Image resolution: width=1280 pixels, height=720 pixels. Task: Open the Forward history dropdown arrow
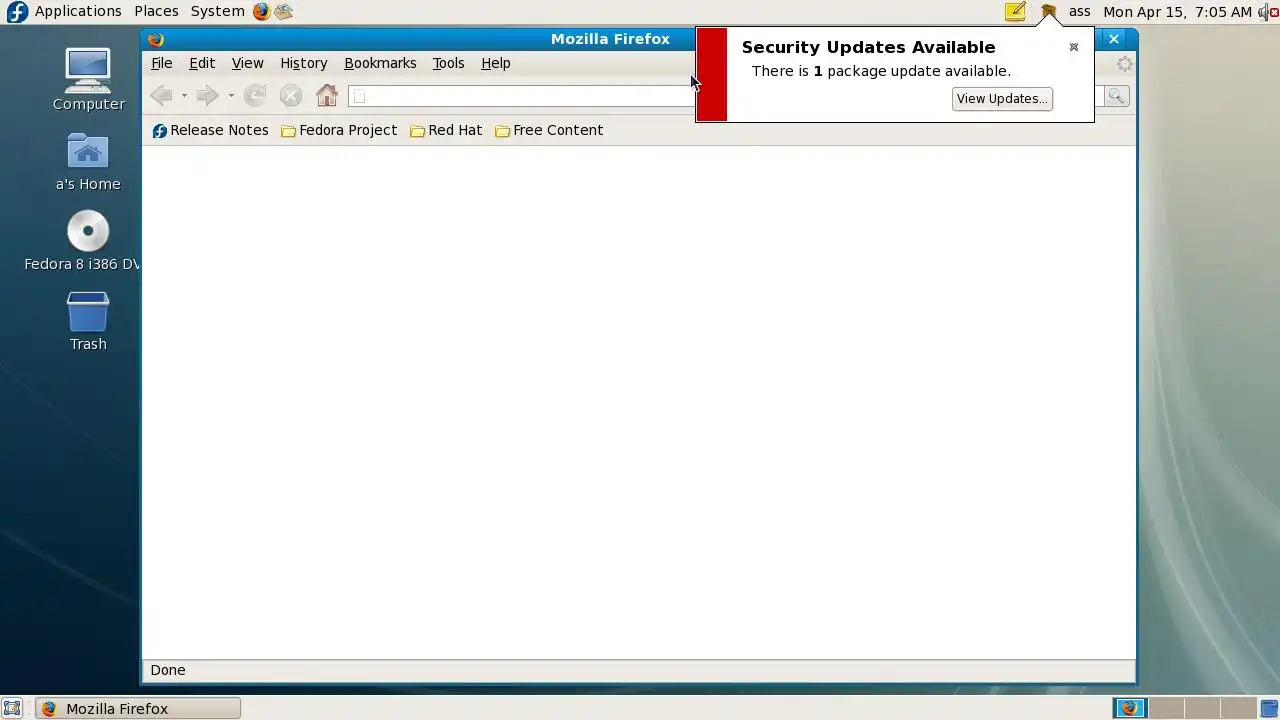pos(231,96)
